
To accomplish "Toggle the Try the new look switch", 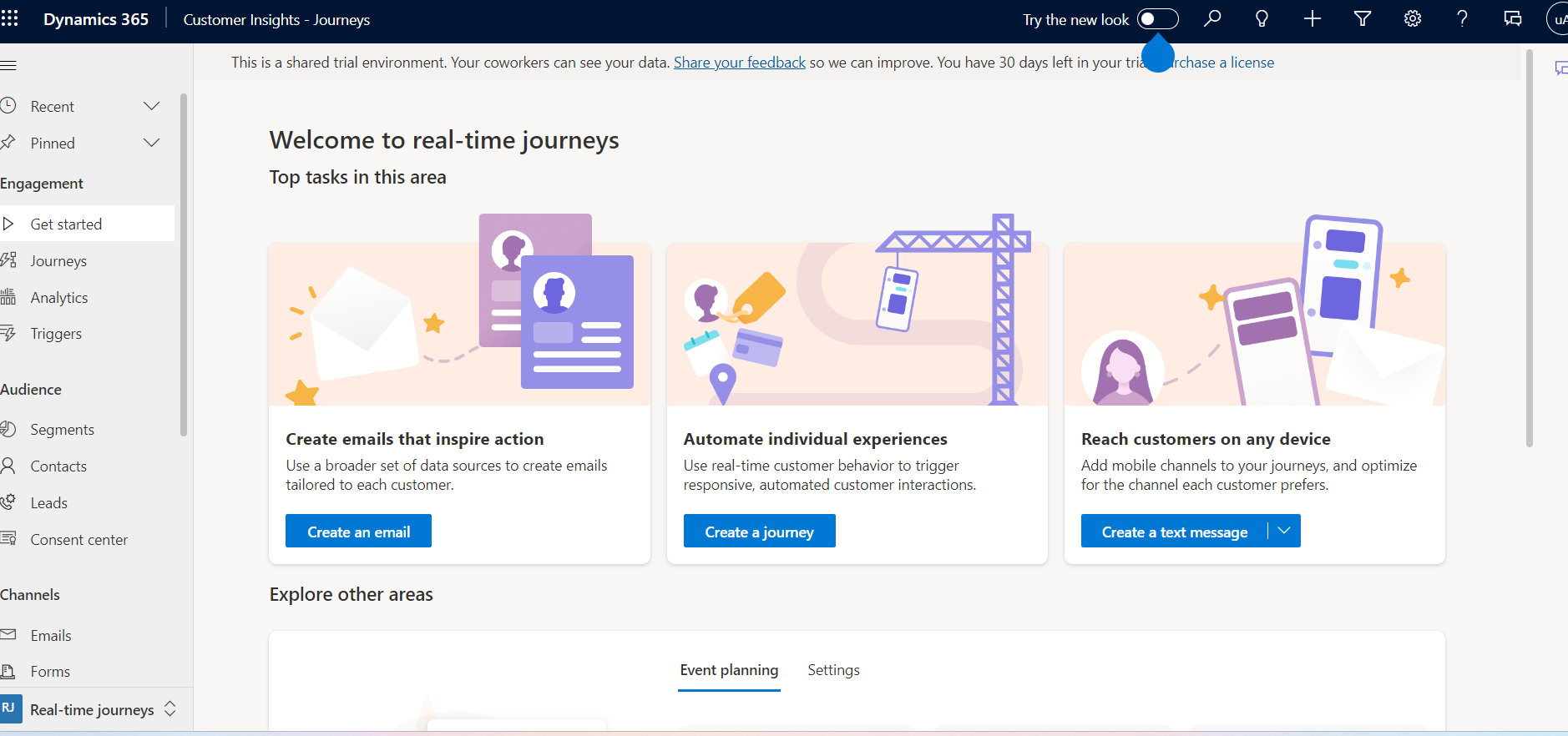I will (1157, 19).
